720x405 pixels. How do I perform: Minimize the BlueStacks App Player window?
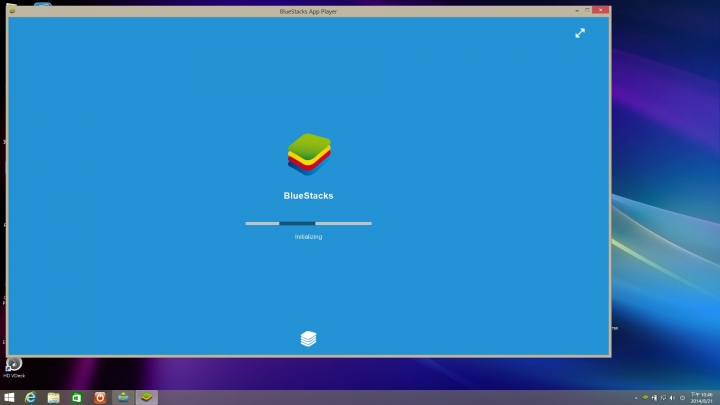tap(577, 10)
